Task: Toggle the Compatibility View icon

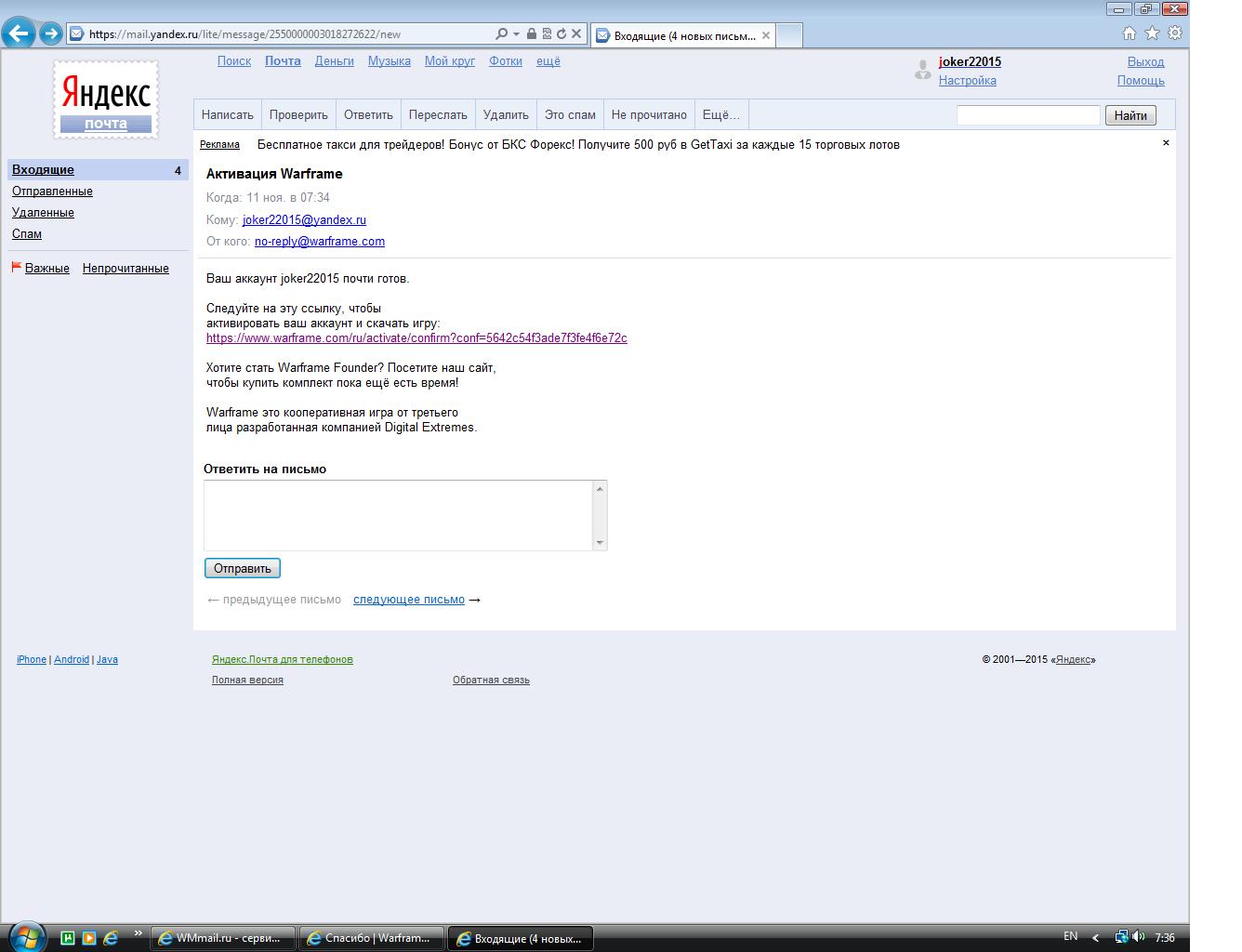Action: [547, 34]
